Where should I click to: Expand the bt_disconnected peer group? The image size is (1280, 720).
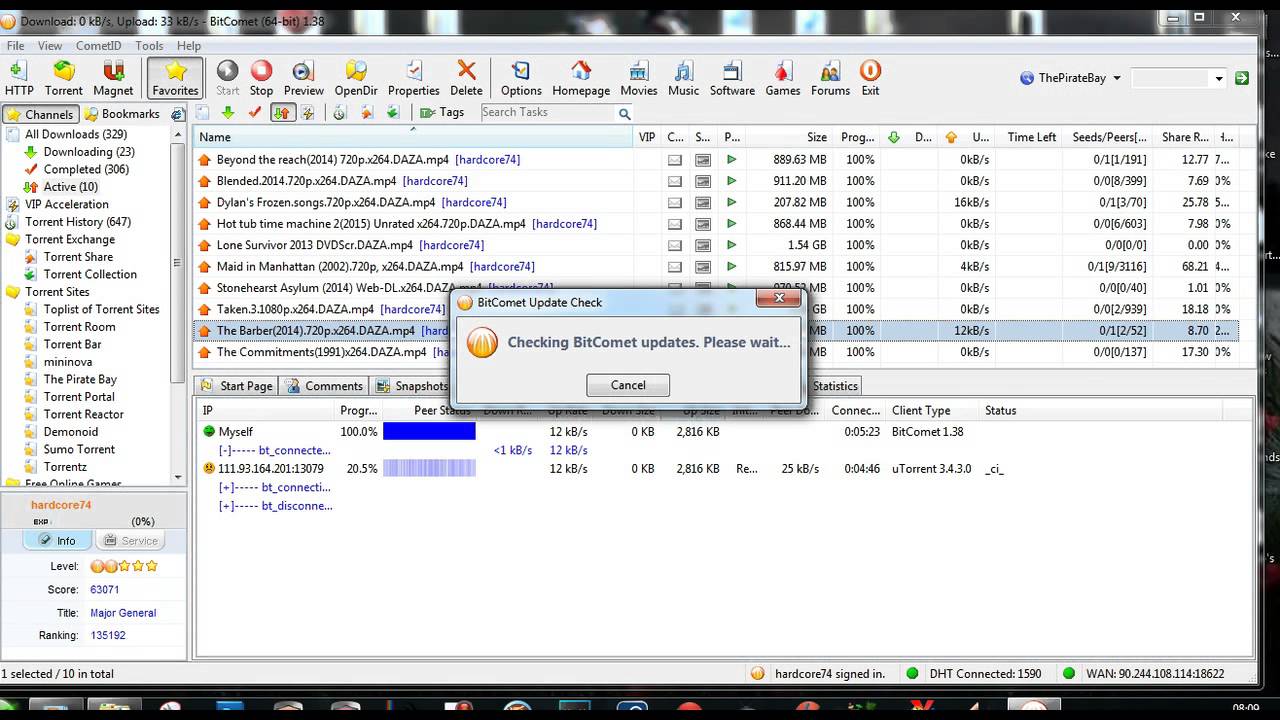coord(224,506)
